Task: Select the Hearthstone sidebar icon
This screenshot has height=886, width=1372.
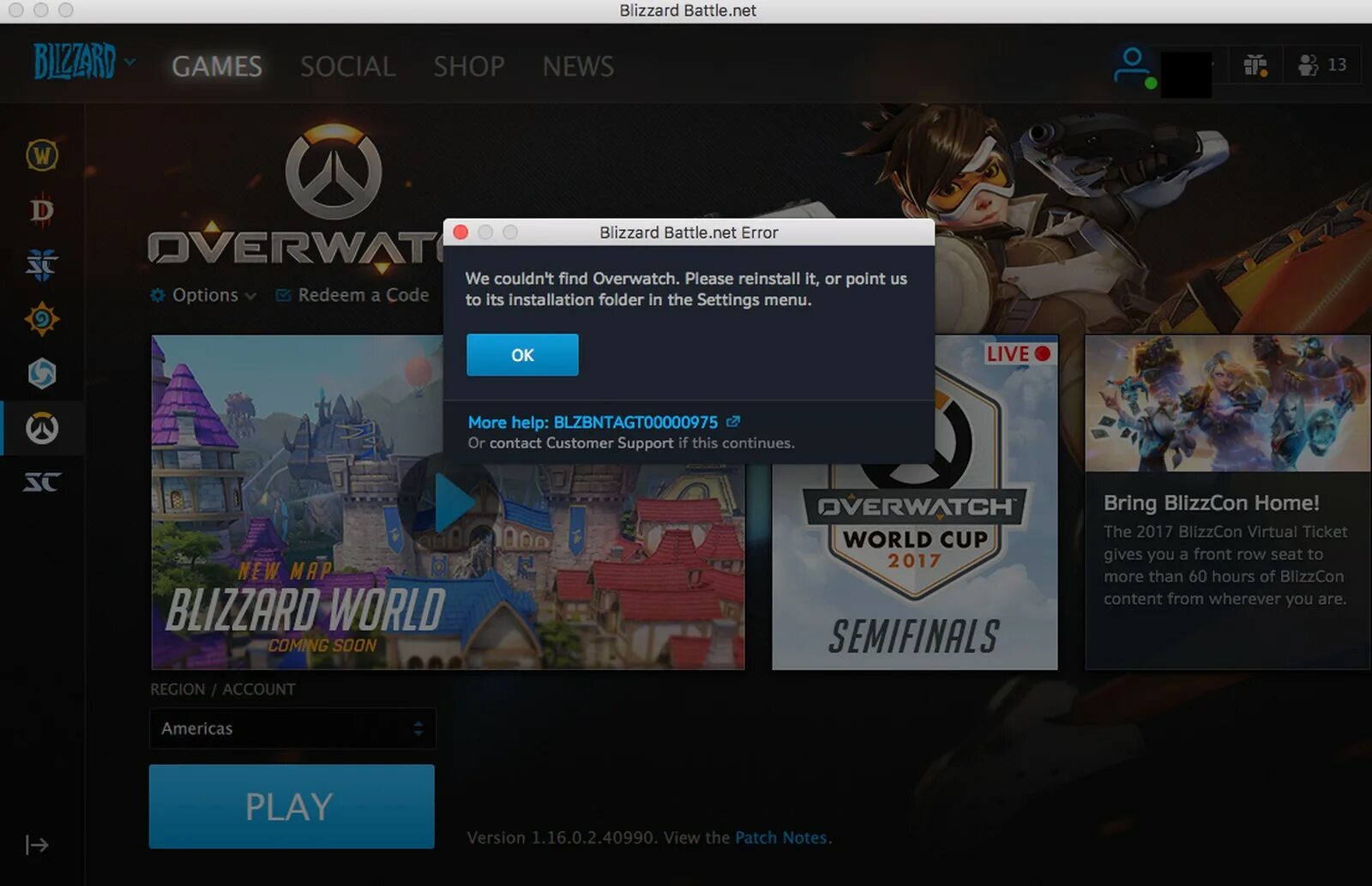Action: 42,319
